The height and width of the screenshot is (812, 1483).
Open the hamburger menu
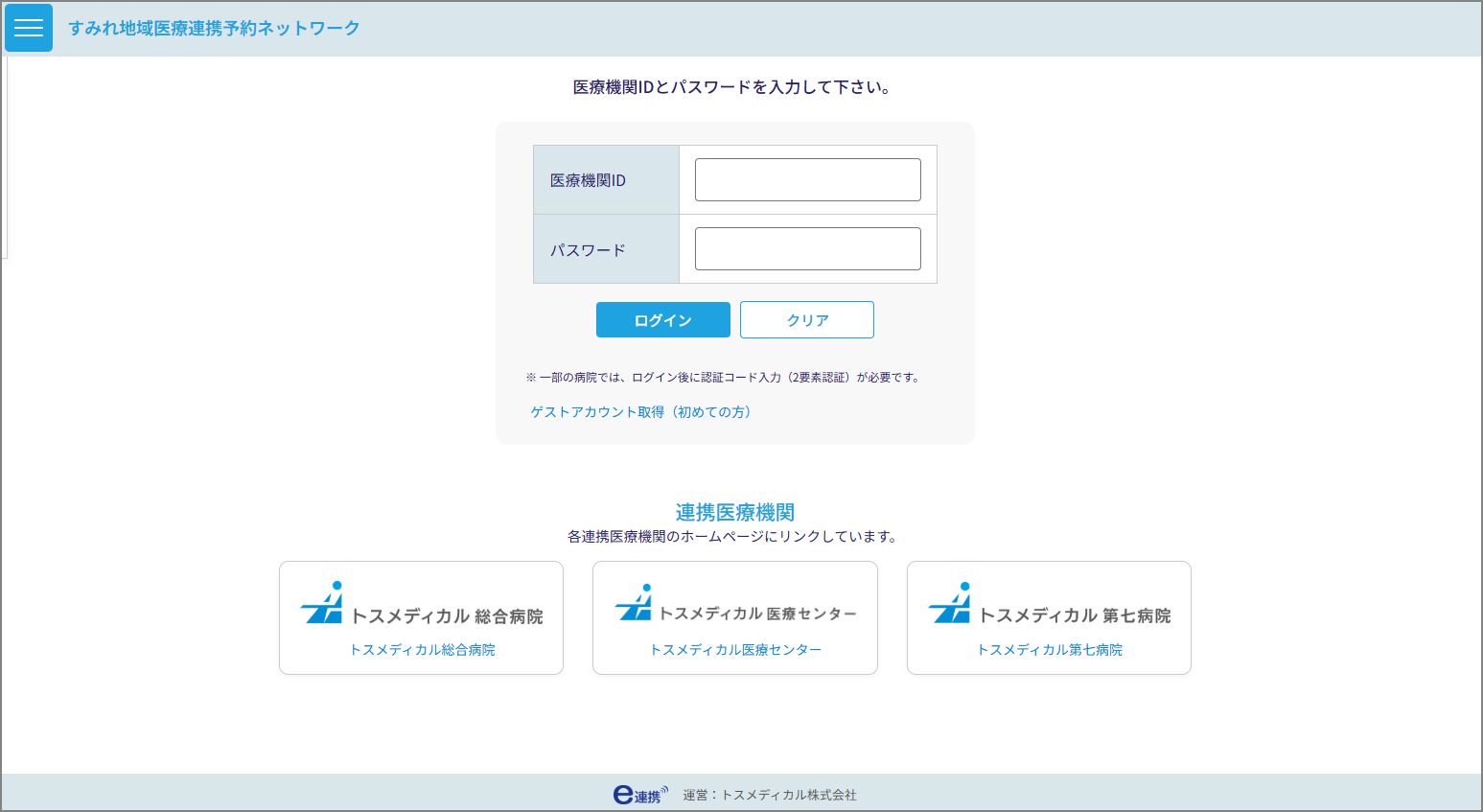[29, 28]
